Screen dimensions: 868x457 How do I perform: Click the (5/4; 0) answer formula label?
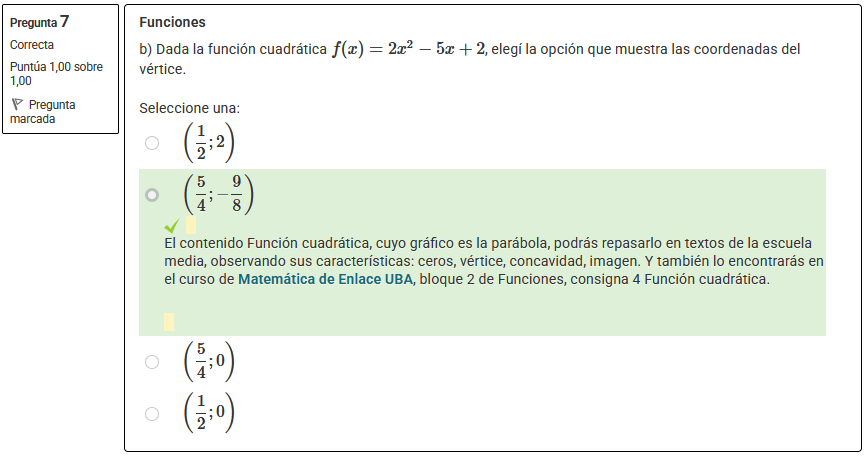click(x=209, y=361)
